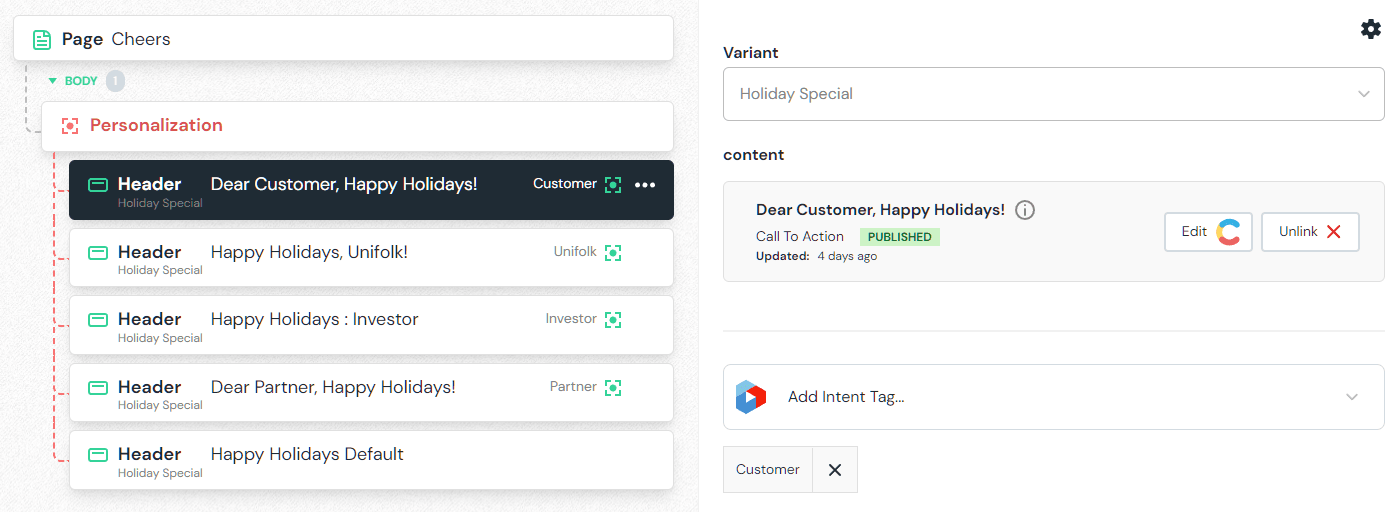Select the Happy Holidays Default header
This screenshot has height=512, width=1397.
coord(307,455)
